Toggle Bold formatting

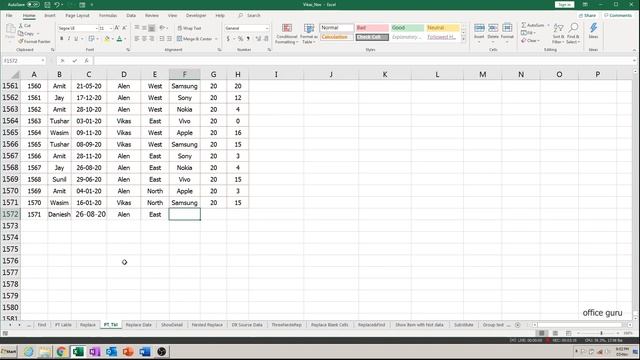click(x=62, y=39)
